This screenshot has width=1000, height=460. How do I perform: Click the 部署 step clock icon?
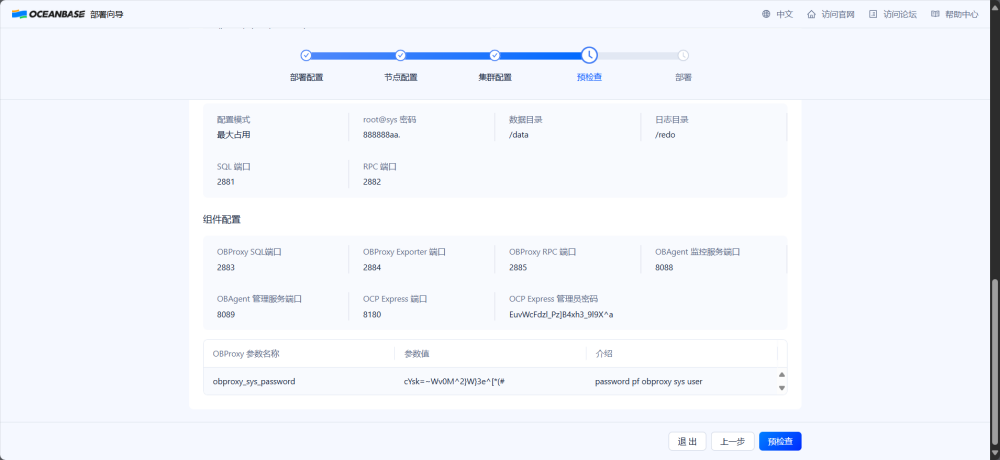[684, 56]
